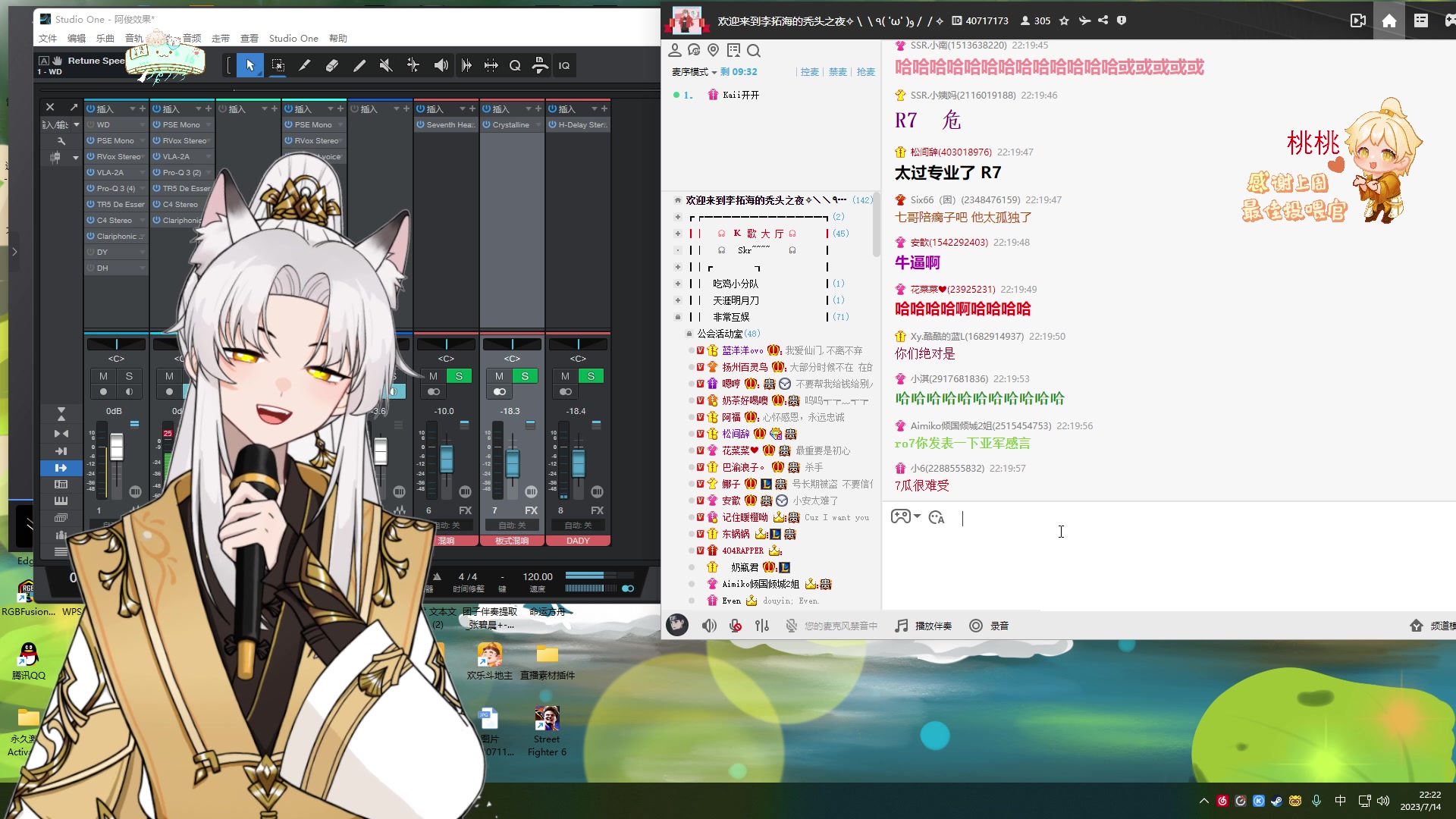Open the Studio One menu item
The width and height of the screenshot is (1456, 819).
pos(293,39)
